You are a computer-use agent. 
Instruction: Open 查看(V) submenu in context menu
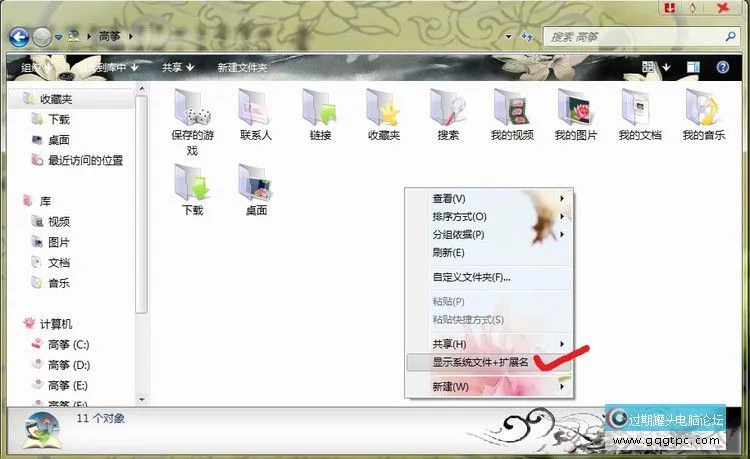coord(489,198)
